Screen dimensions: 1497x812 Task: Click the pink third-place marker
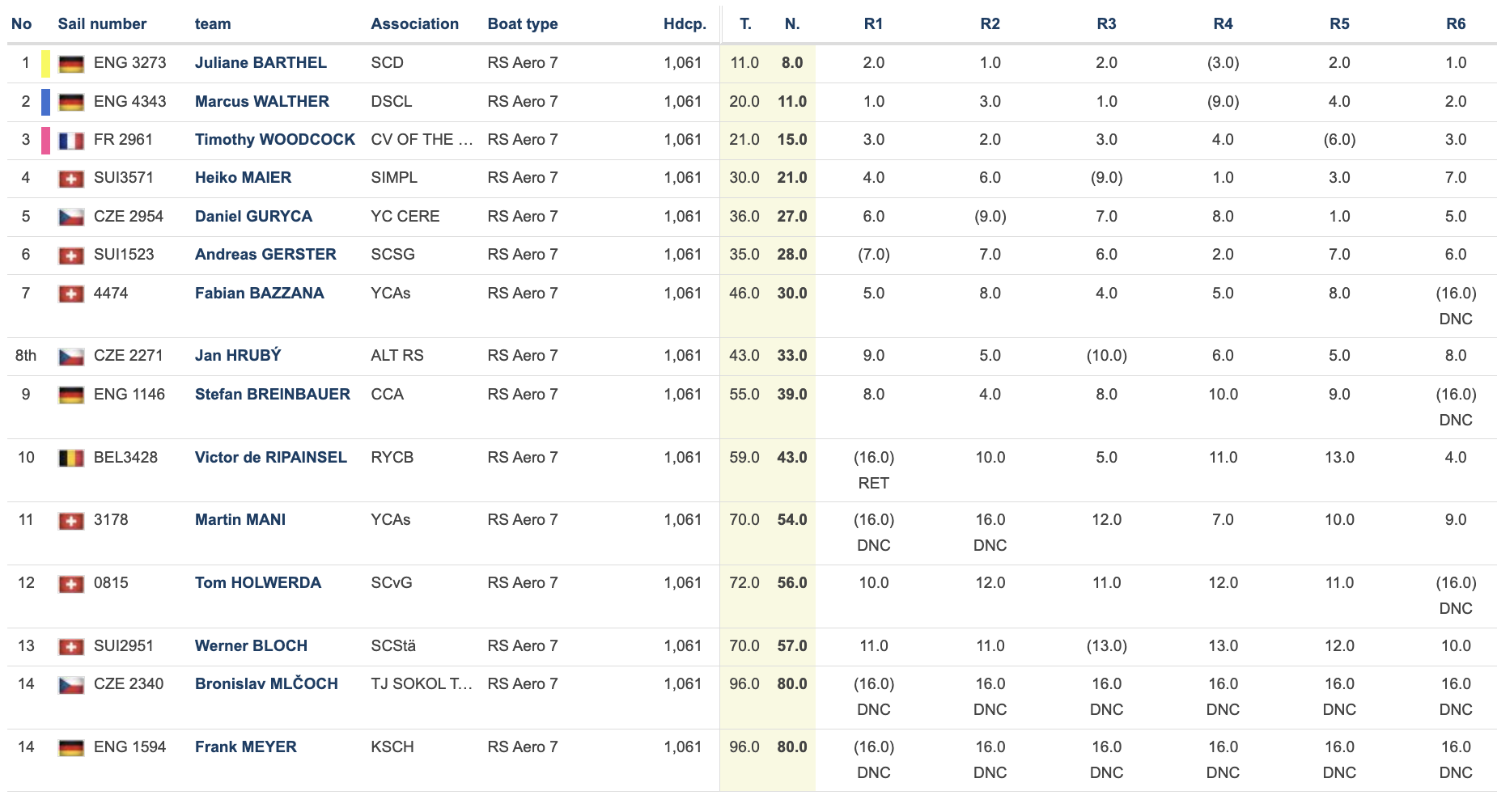tap(46, 140)
